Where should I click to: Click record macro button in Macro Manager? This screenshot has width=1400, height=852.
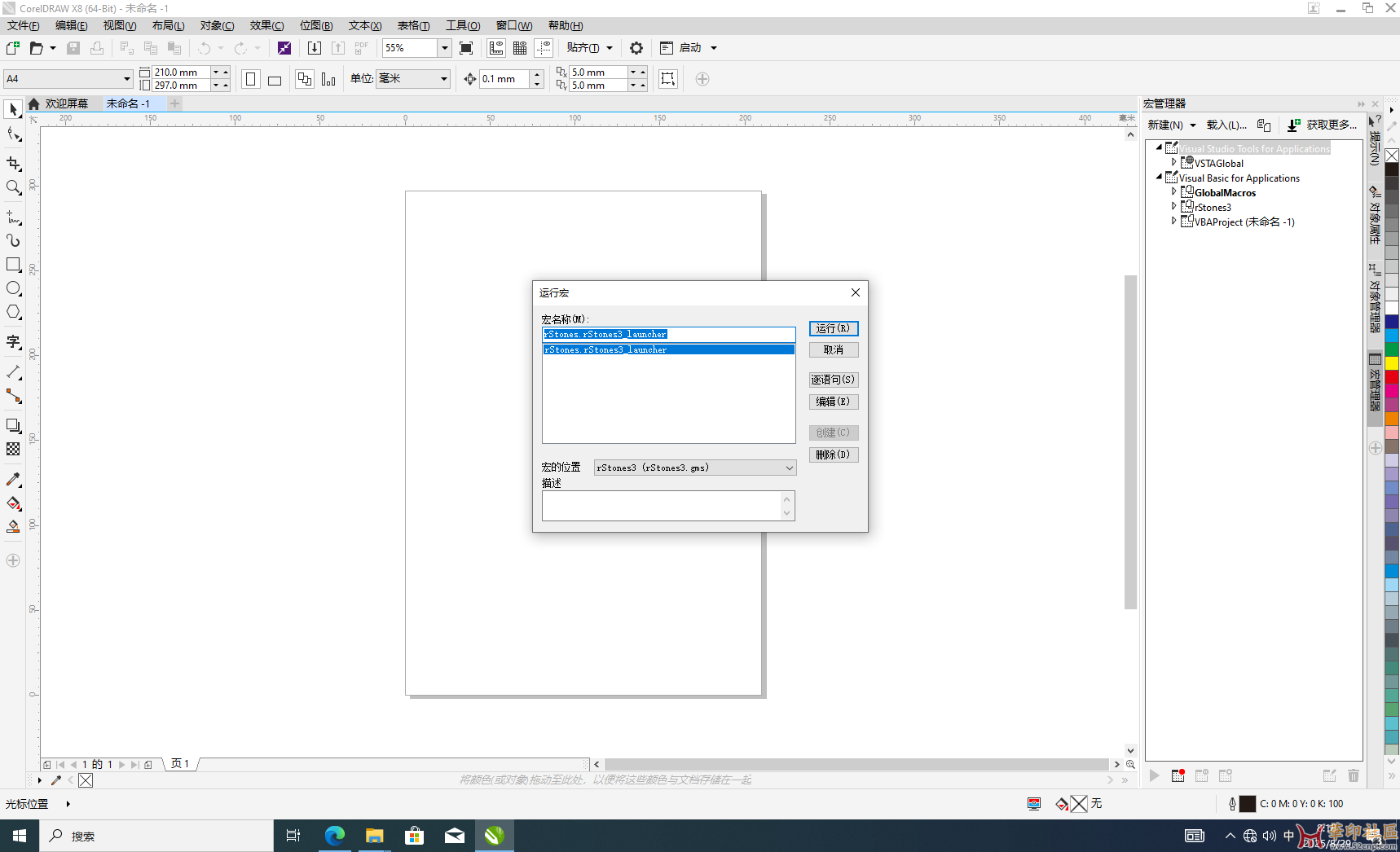point(1178,775)
